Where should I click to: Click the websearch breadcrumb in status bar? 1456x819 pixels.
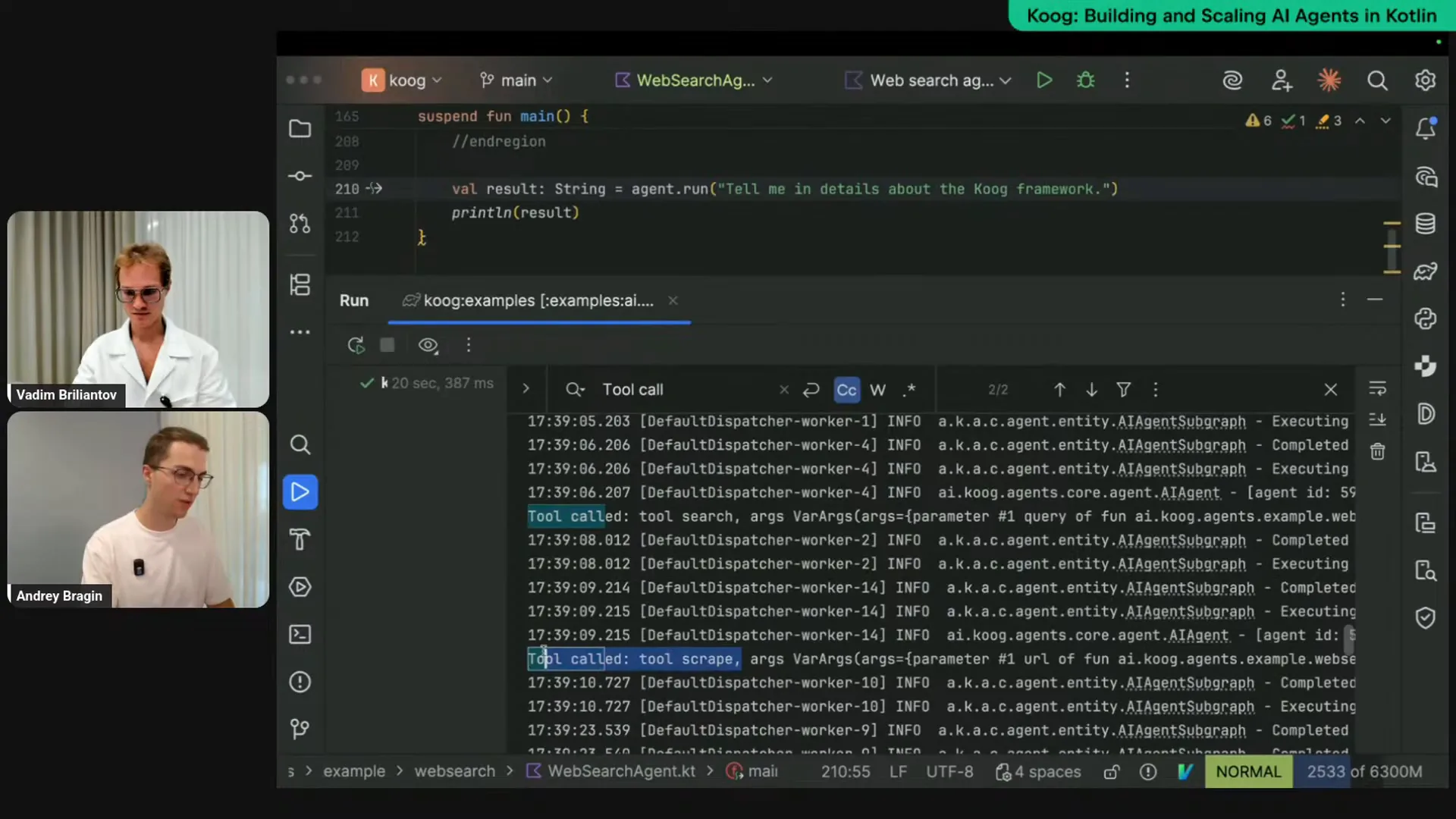coord(454,772)
